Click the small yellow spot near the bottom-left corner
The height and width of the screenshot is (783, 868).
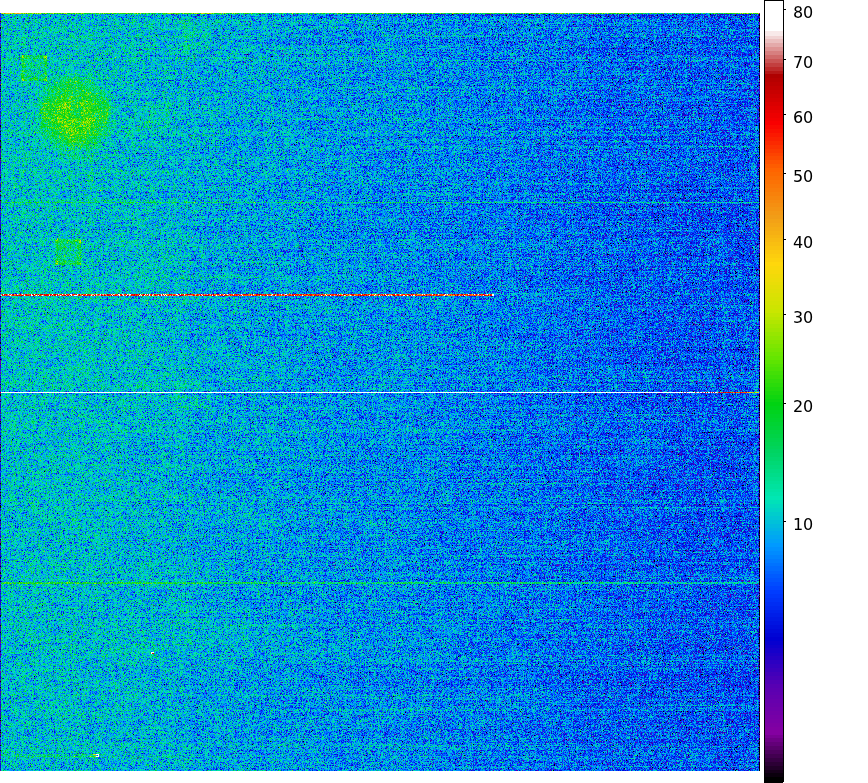93,755
